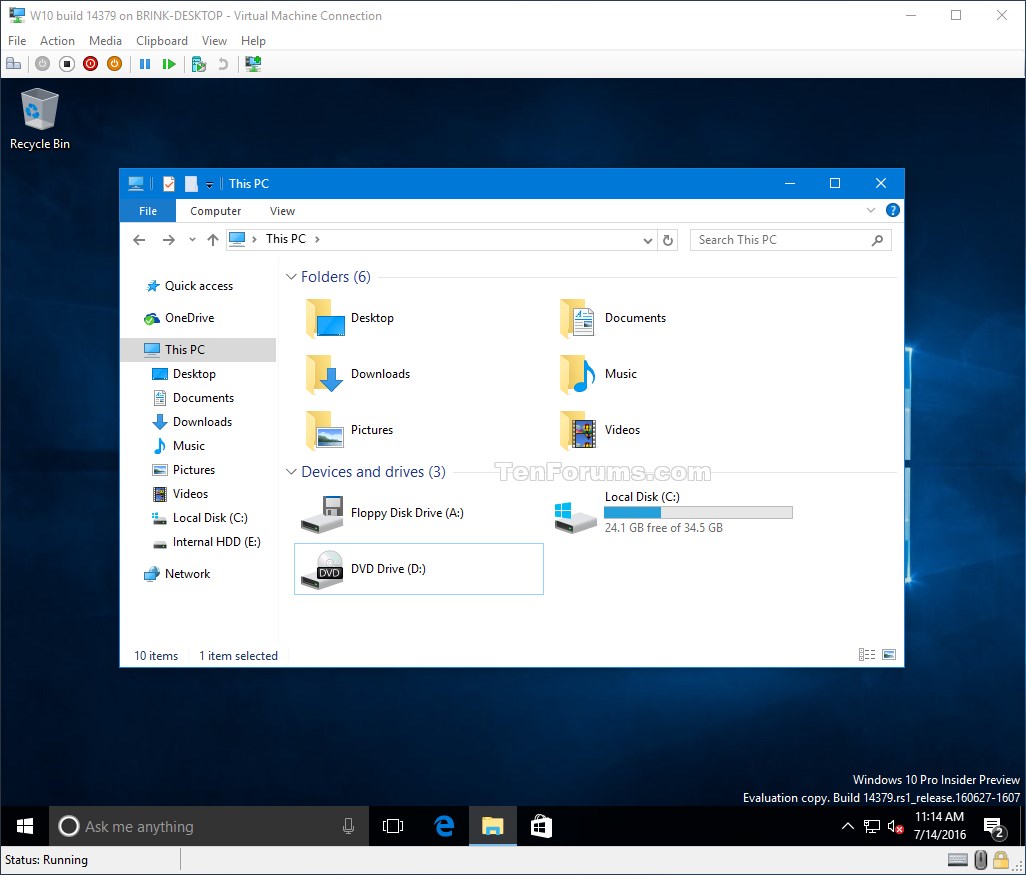Switch to large thumbnails view

click(889, 654)
